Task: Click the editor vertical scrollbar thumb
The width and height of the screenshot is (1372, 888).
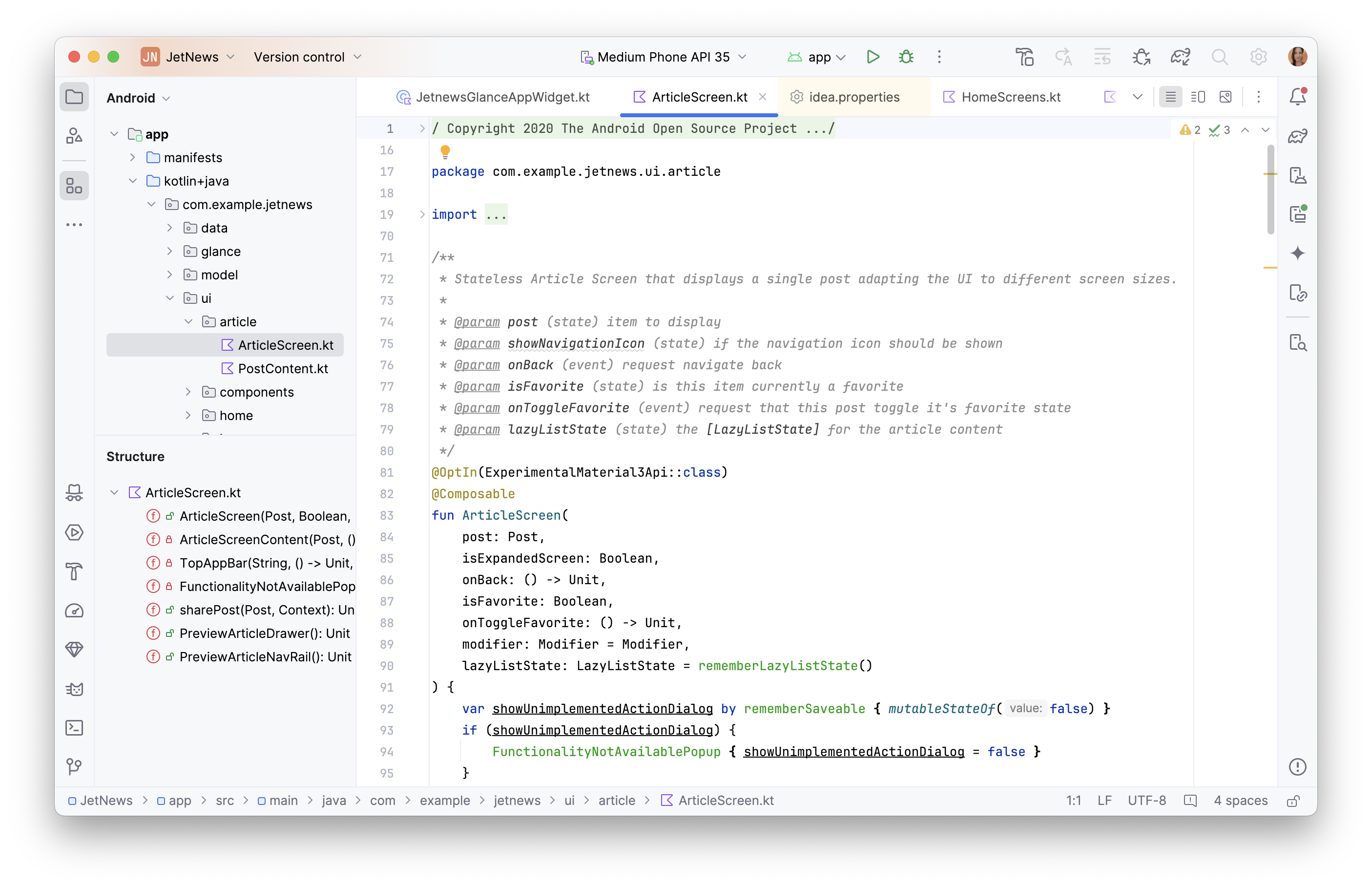Action: pyautogui.click(x=1270, y=190)
